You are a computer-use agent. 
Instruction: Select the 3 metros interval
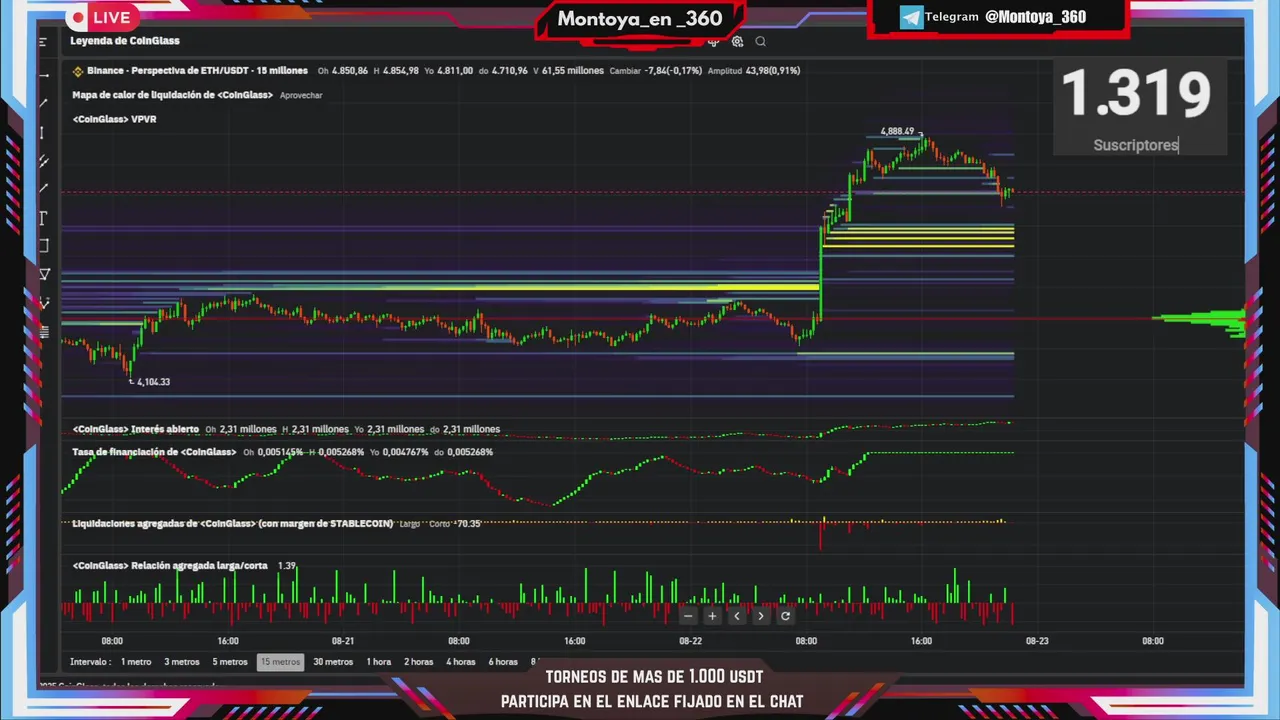point(182,662)
